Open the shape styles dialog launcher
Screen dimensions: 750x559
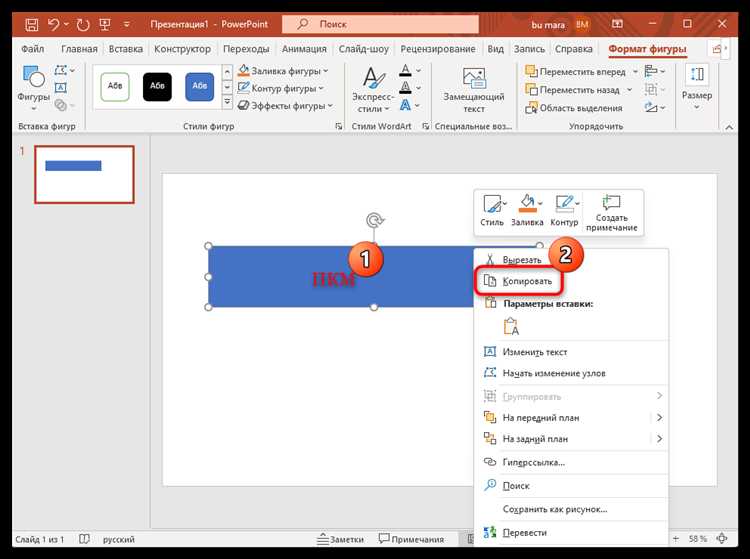coord(339,126)
